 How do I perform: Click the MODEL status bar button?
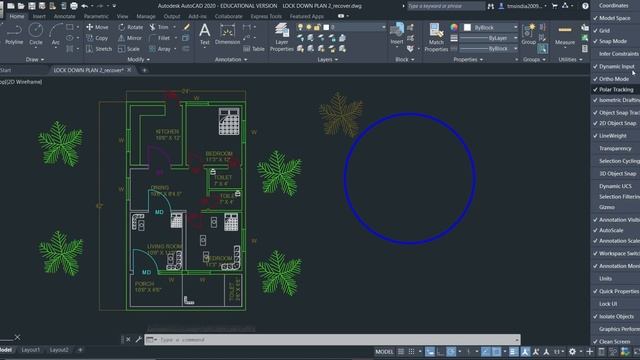pyautogui.click(x=384, y=351)
